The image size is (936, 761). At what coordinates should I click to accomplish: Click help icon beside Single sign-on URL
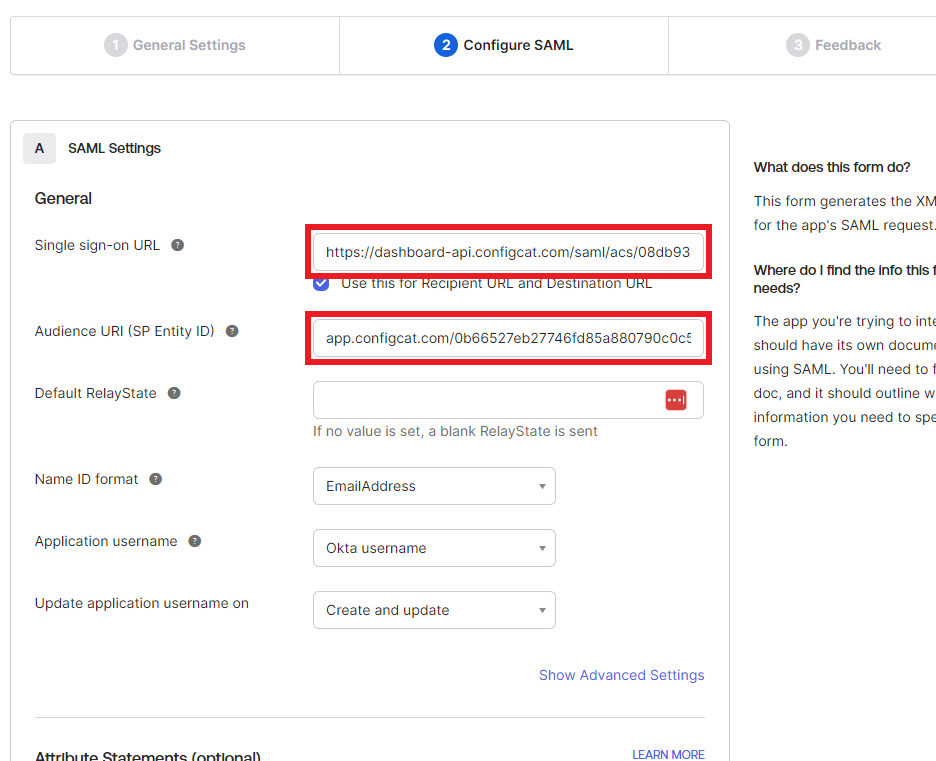178,245
